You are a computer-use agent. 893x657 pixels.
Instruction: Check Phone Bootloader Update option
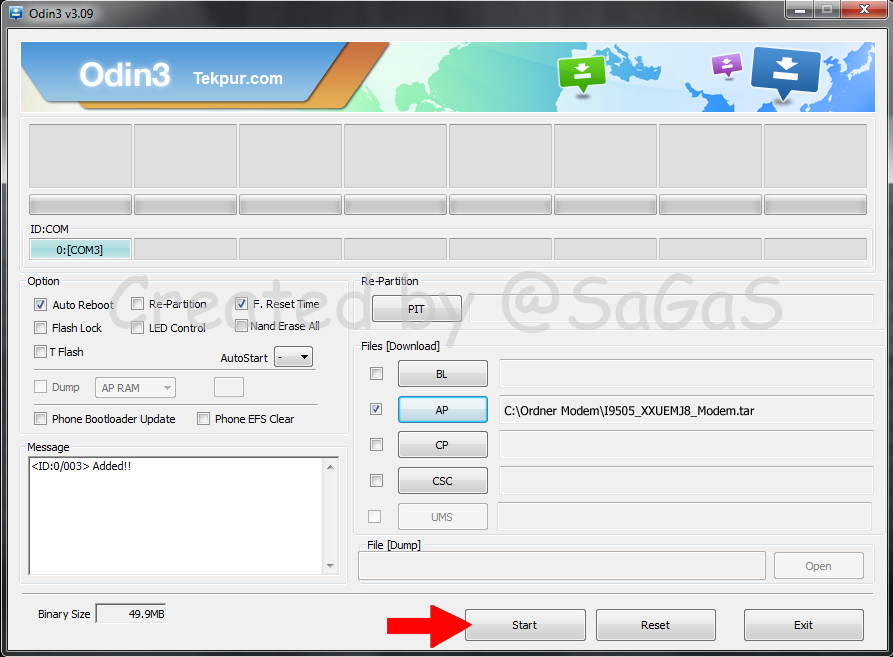coord(40,419)
